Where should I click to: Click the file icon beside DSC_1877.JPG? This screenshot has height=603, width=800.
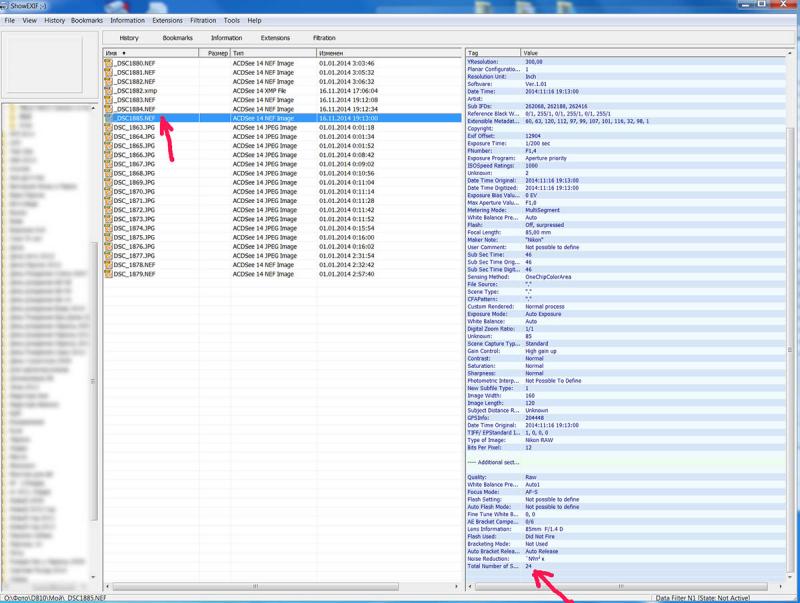(108, 256)
